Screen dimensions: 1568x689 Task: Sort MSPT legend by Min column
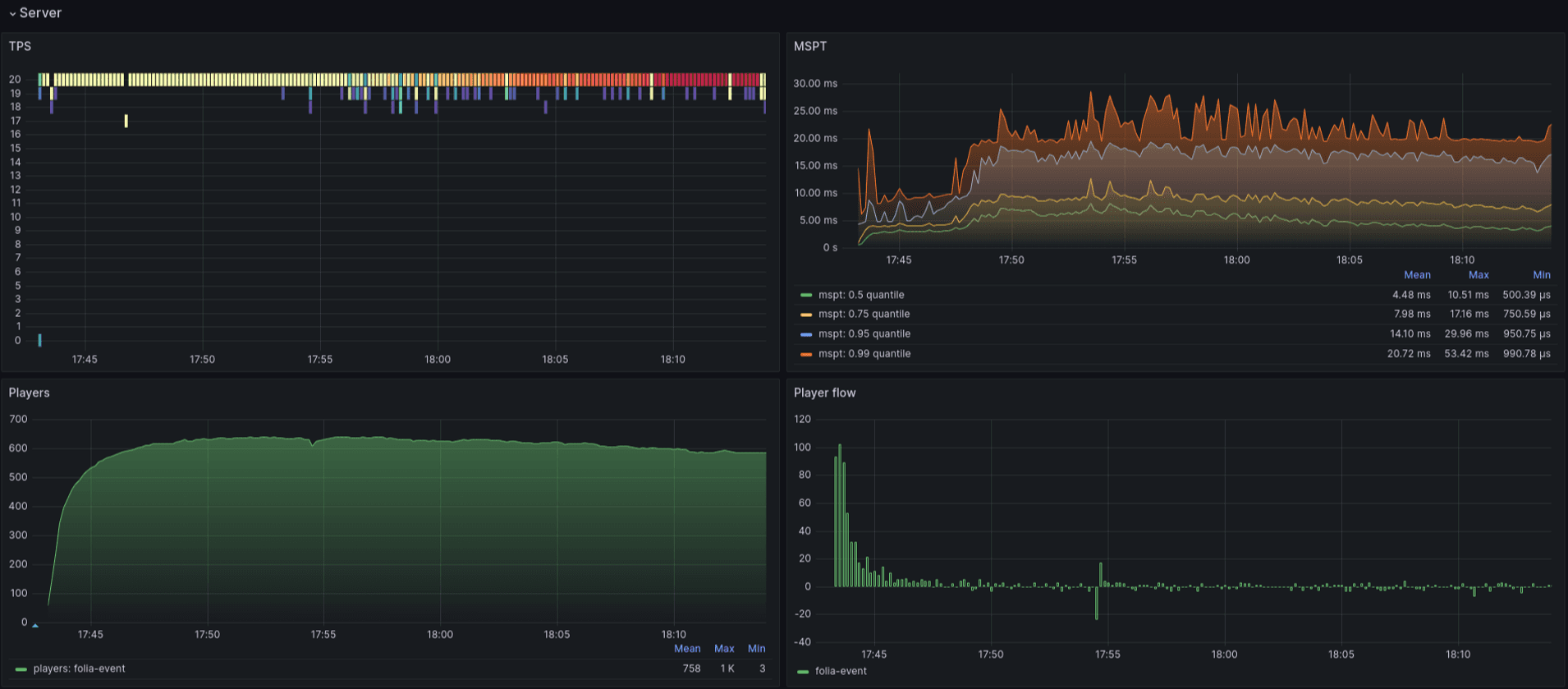pyautogui.click(x=1542, y=275)
